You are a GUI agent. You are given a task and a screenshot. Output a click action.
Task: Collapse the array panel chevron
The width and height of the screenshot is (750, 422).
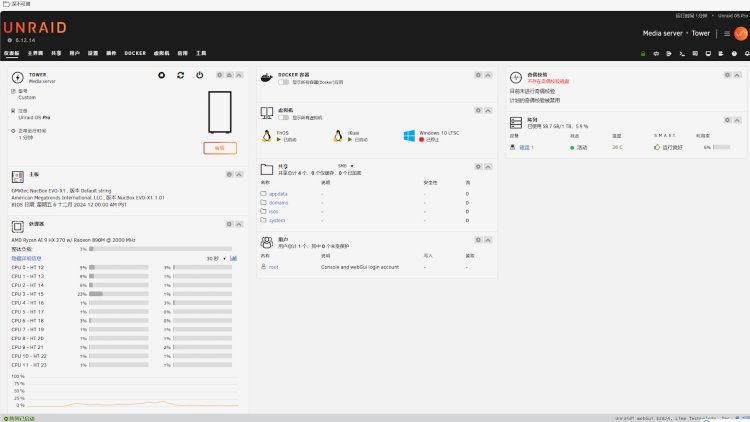pos(738,120)
